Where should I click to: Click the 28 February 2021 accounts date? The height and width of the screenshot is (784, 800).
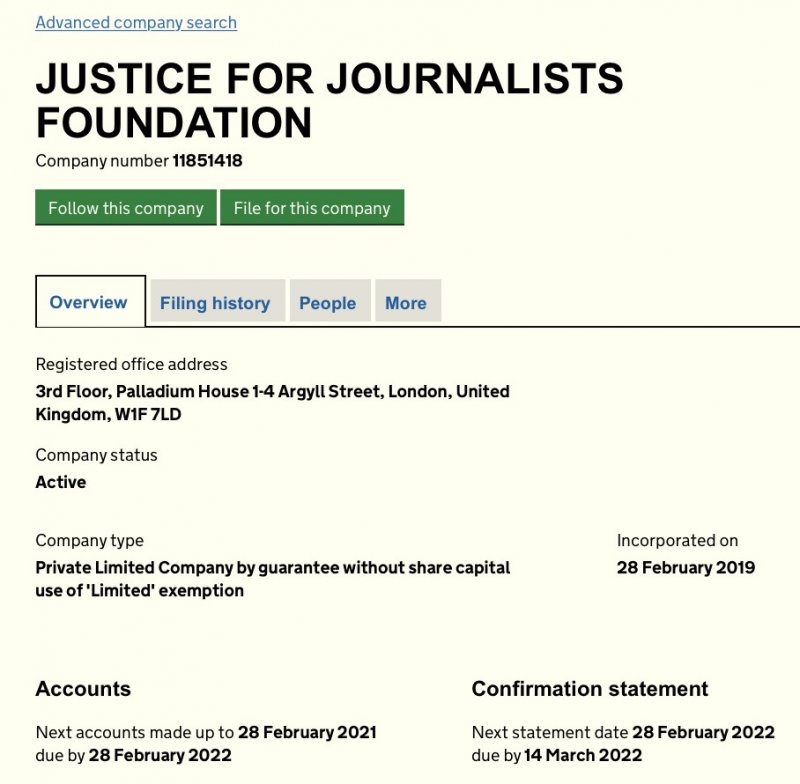click(307, 732)
